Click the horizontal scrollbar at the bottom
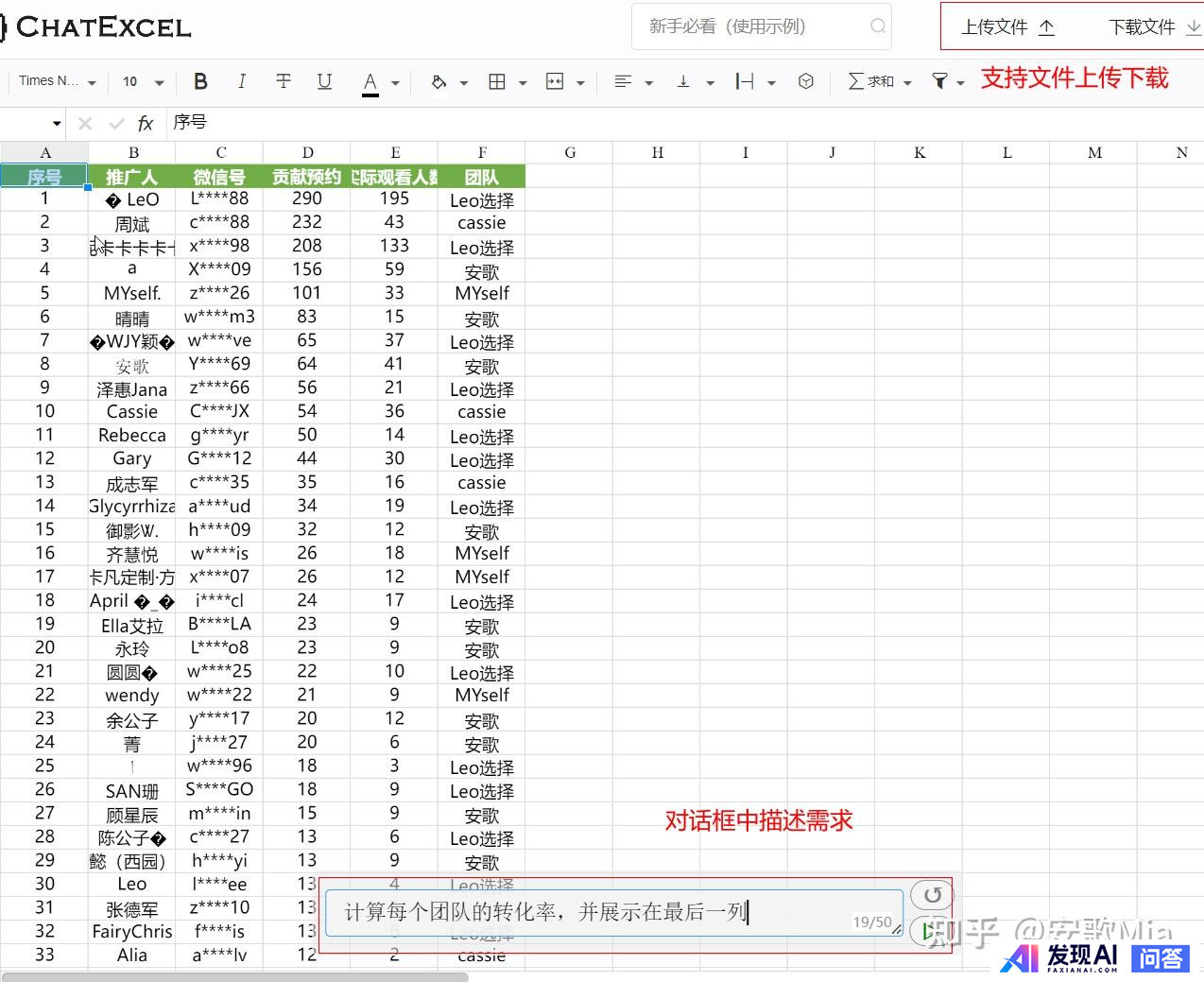This screenshot has height=982, width=1204. click(234, 976)
